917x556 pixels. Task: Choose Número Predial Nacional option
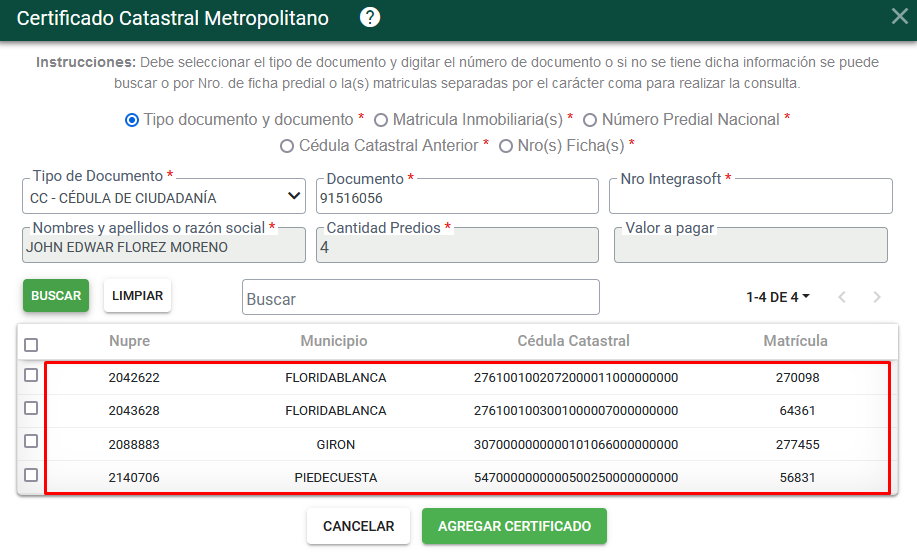coord(590,120)
